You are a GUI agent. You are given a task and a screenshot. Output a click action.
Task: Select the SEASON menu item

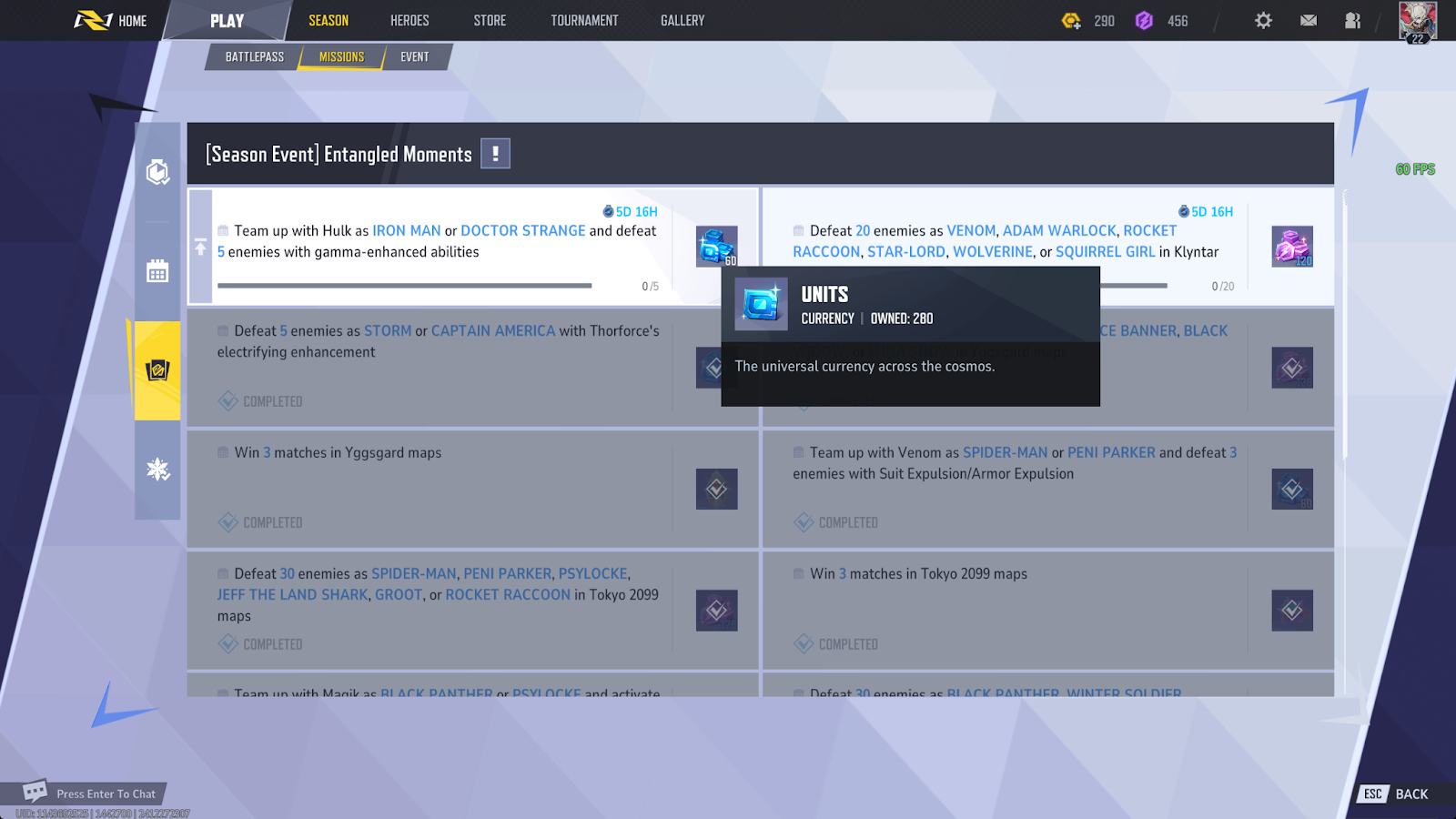point(329,20)
